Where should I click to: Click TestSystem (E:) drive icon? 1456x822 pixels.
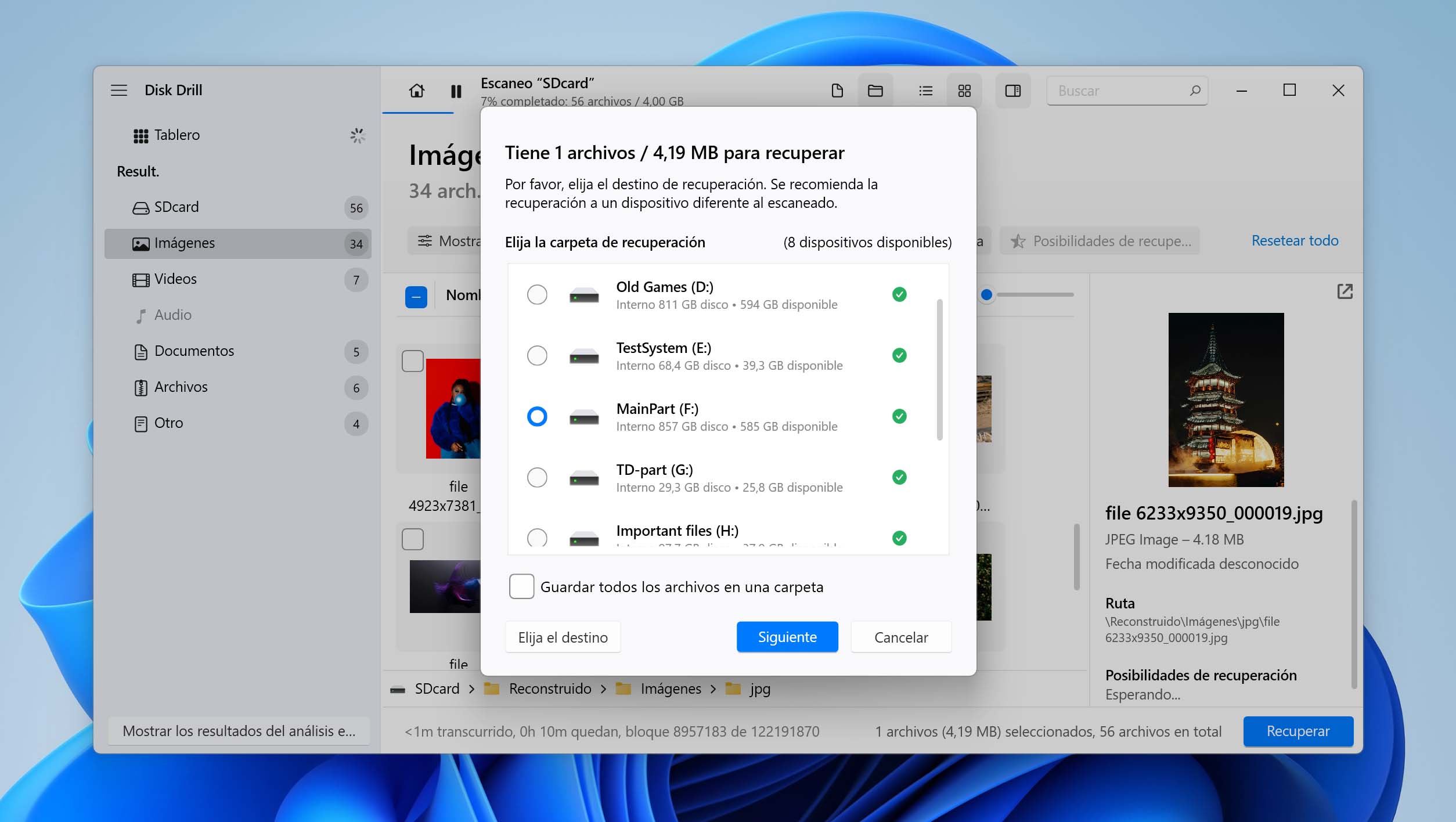click(584, 356)
